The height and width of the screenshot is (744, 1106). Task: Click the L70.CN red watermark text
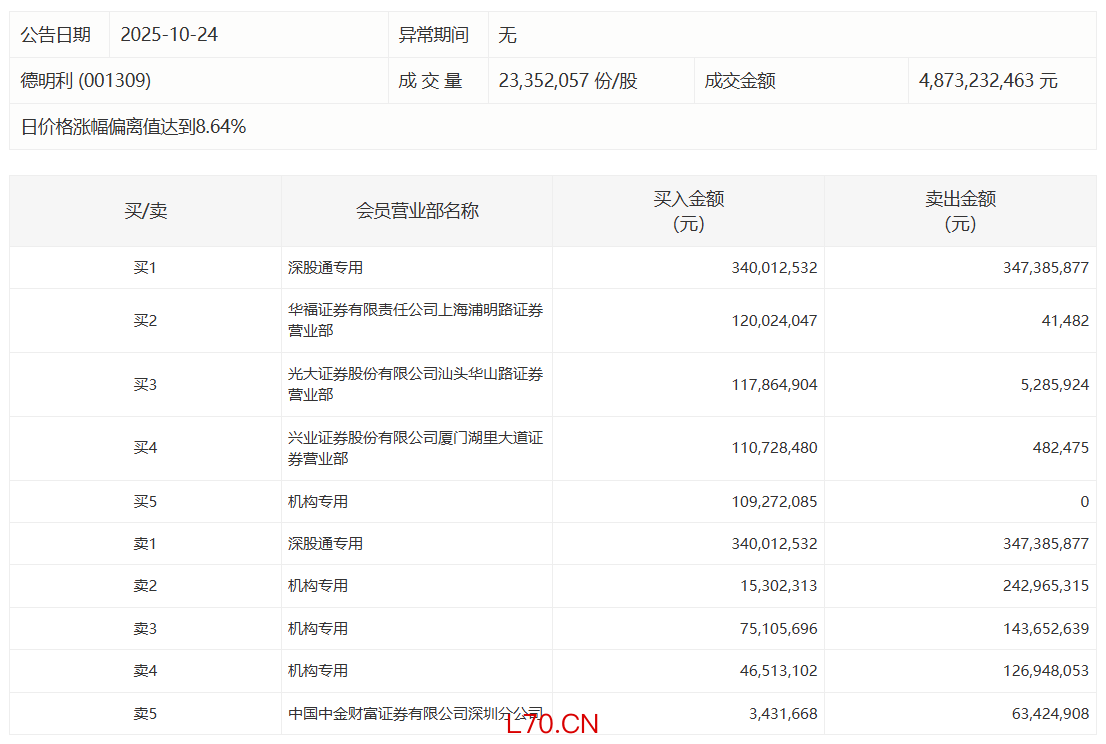[x=552, y=724]
